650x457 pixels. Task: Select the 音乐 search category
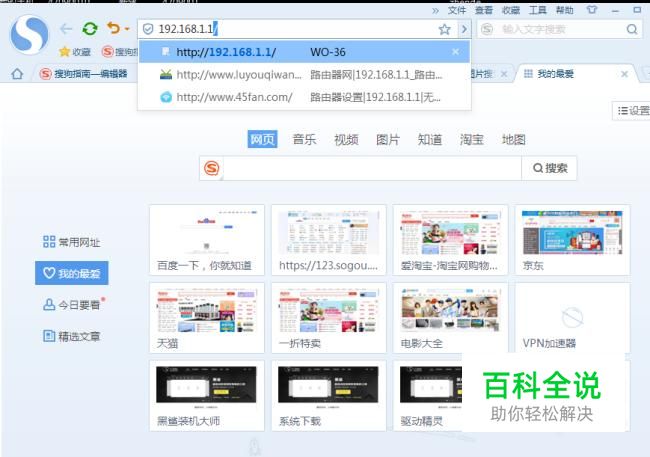click(x=304, y=139)
